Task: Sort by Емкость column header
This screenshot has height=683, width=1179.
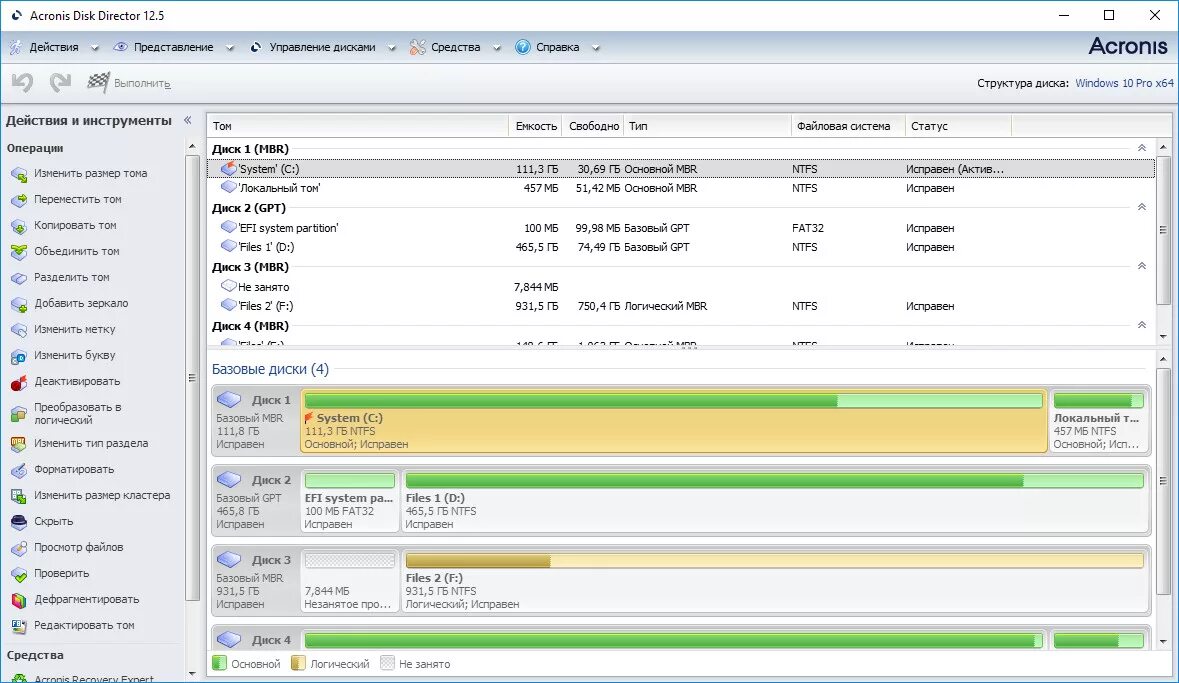Action: click(x=536, y=126)
